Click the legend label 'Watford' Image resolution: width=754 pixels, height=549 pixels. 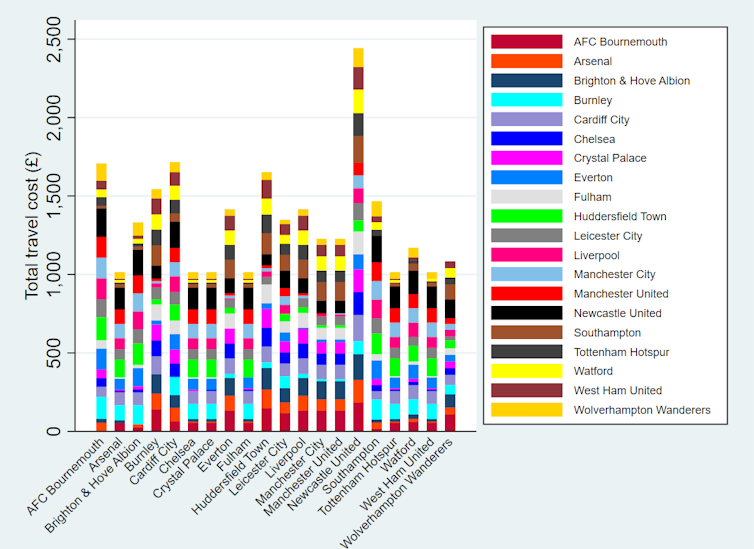[593, 371]
